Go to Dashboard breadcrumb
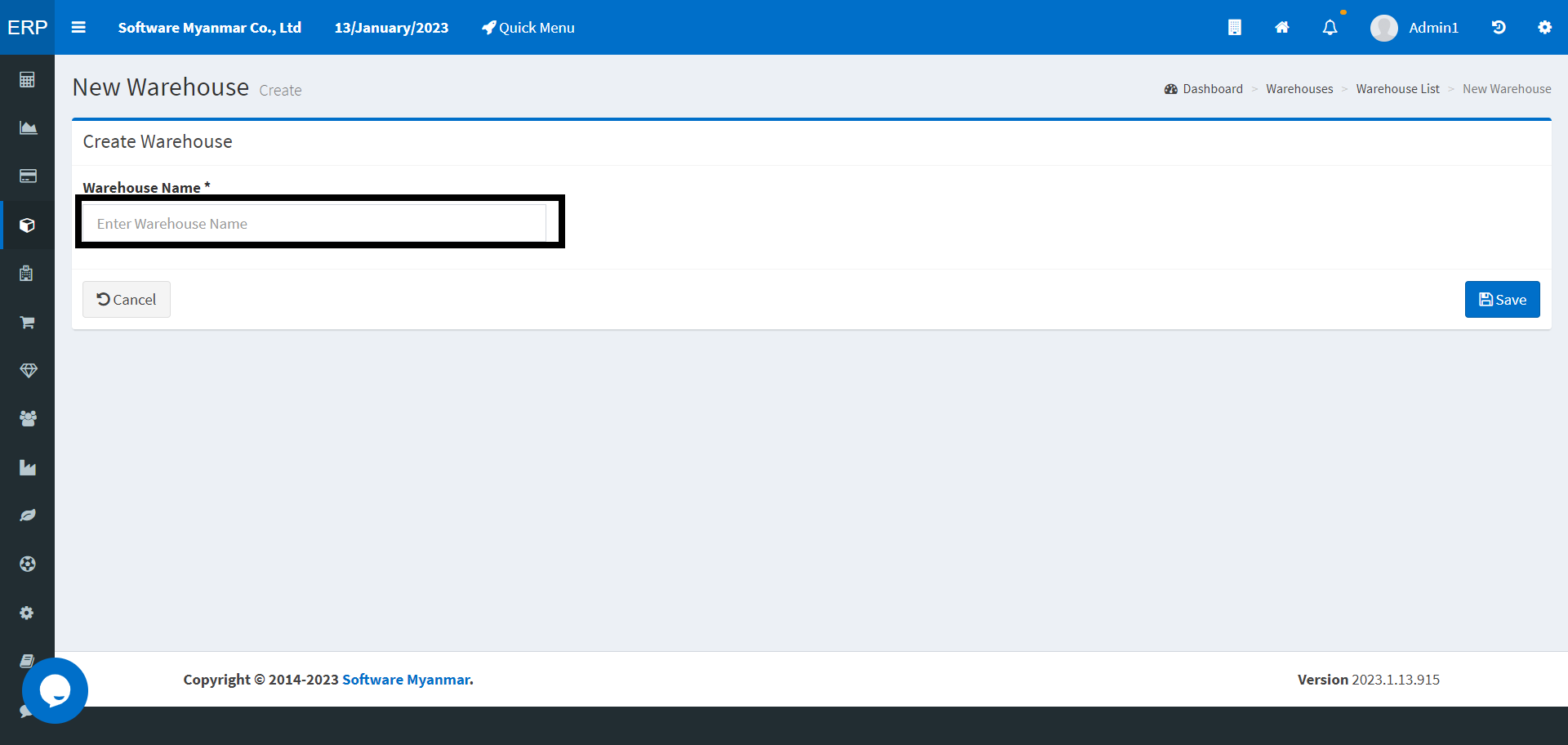This screenshot has width=1568, height=745. point(1204,89)
